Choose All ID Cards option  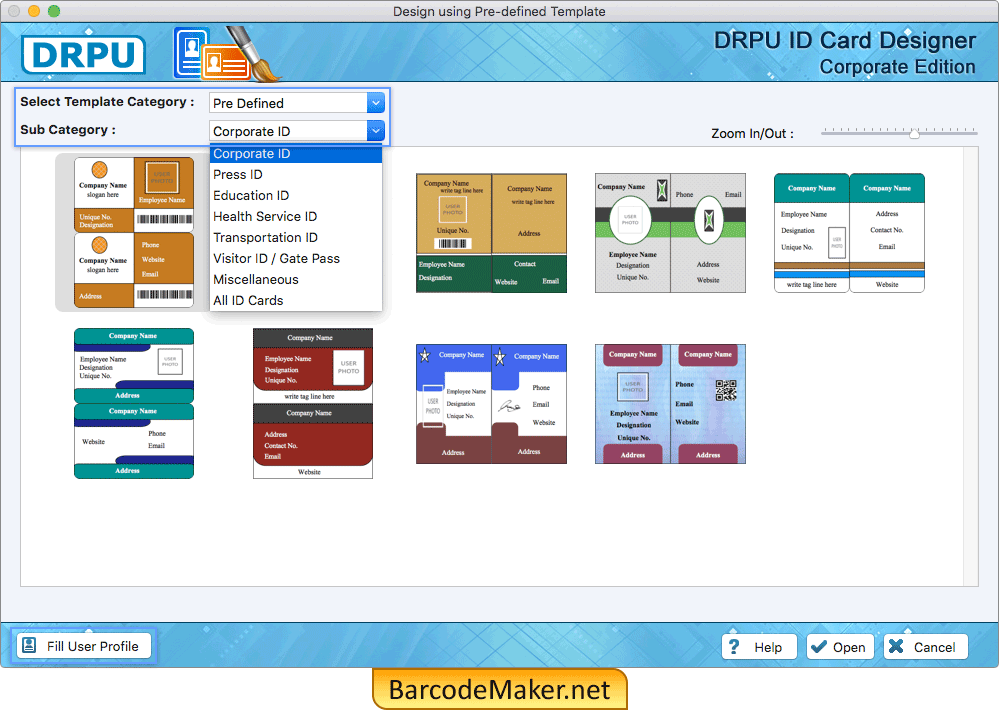click(296, 301)
